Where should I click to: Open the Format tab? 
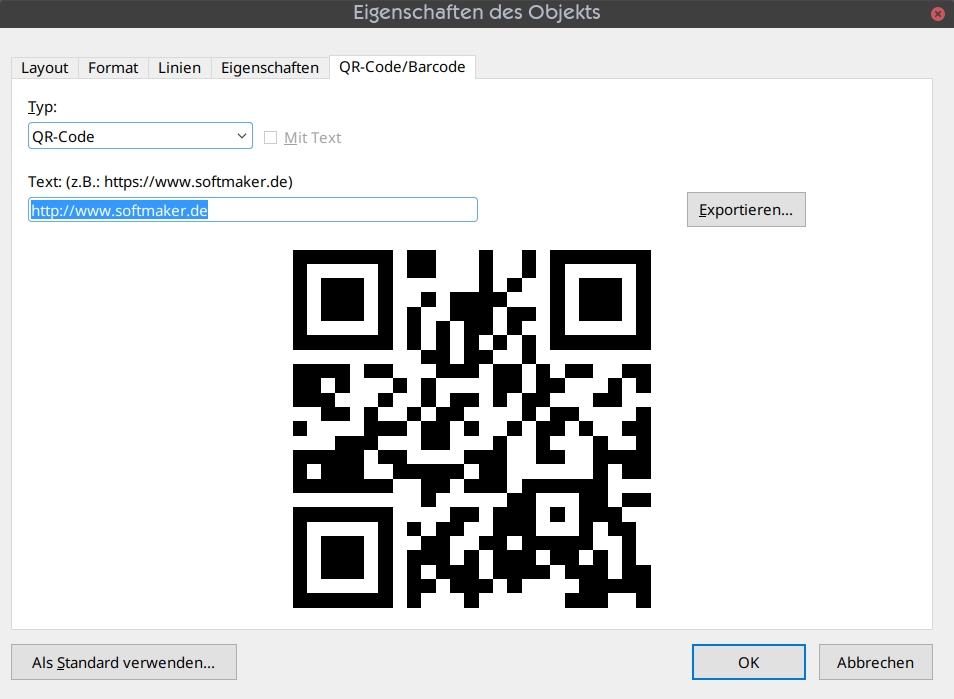(x=113, y=68)
